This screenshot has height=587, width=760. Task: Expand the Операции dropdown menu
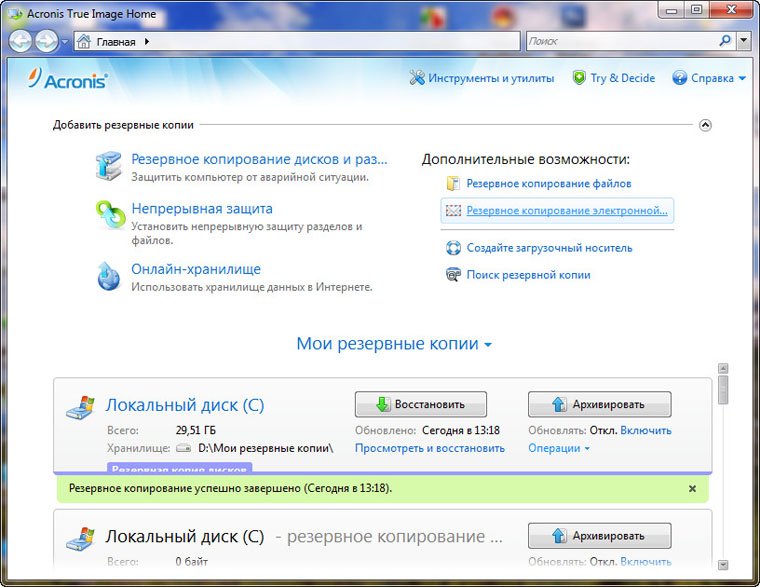pos(558,449)
